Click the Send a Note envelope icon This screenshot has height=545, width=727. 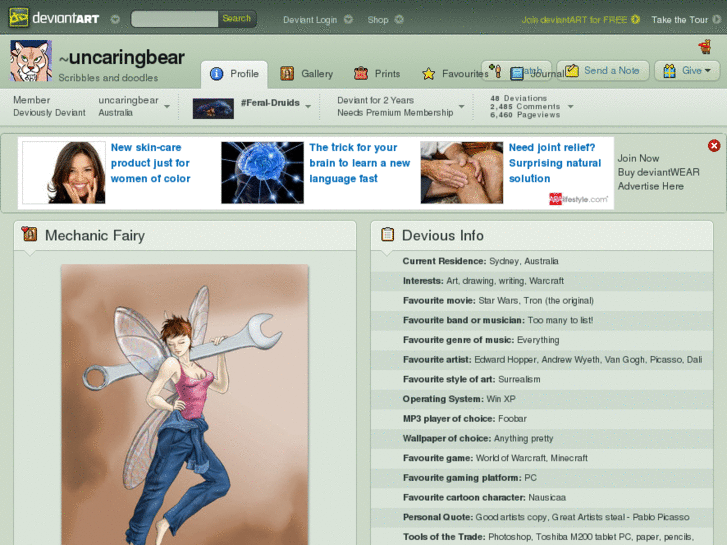click(572, 71)
